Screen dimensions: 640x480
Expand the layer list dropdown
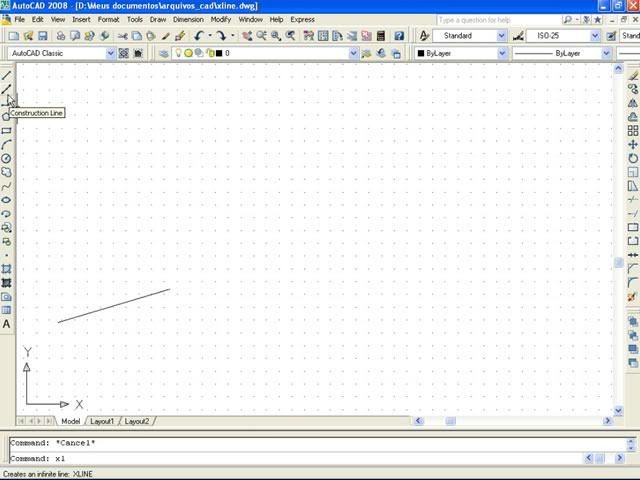(353, 53)
